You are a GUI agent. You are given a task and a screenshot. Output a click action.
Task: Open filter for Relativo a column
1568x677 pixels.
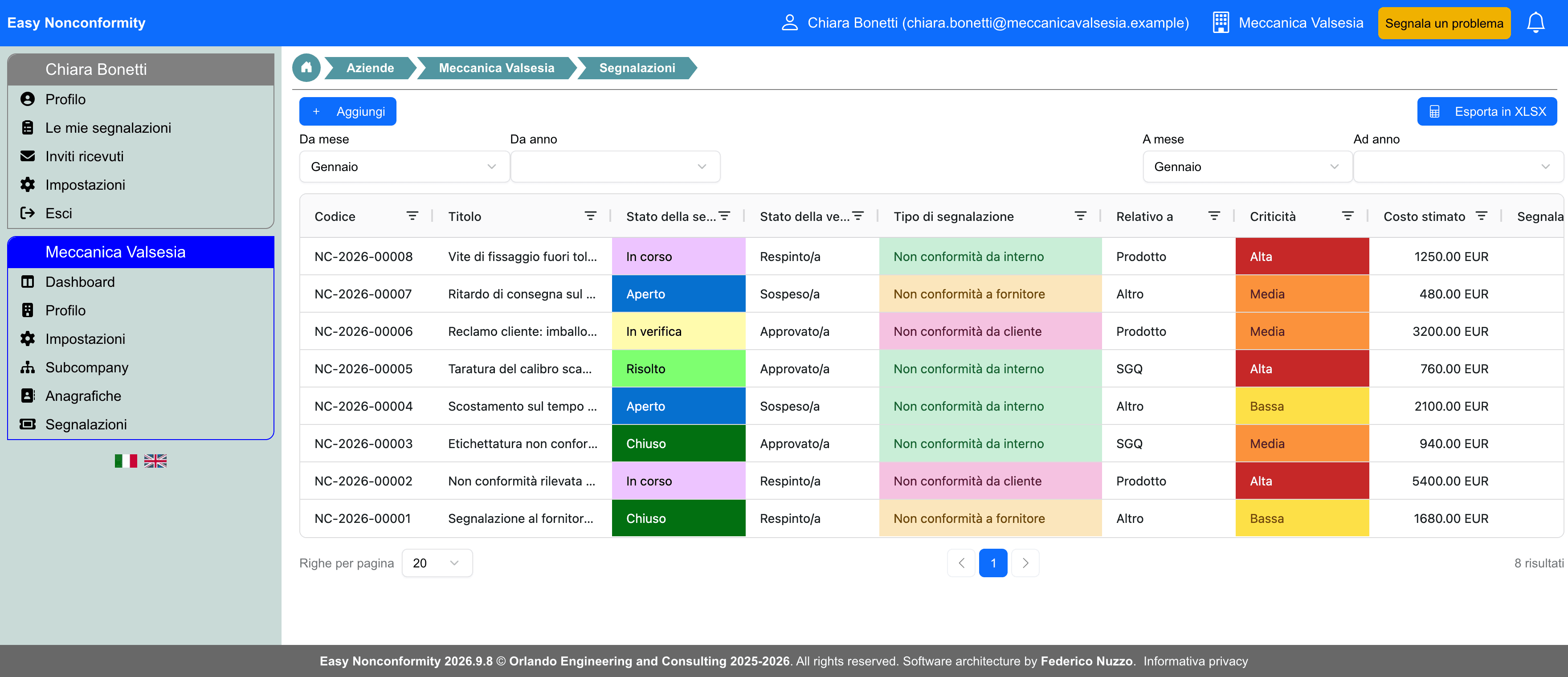pyautogui.click(x=1214, y=216)
